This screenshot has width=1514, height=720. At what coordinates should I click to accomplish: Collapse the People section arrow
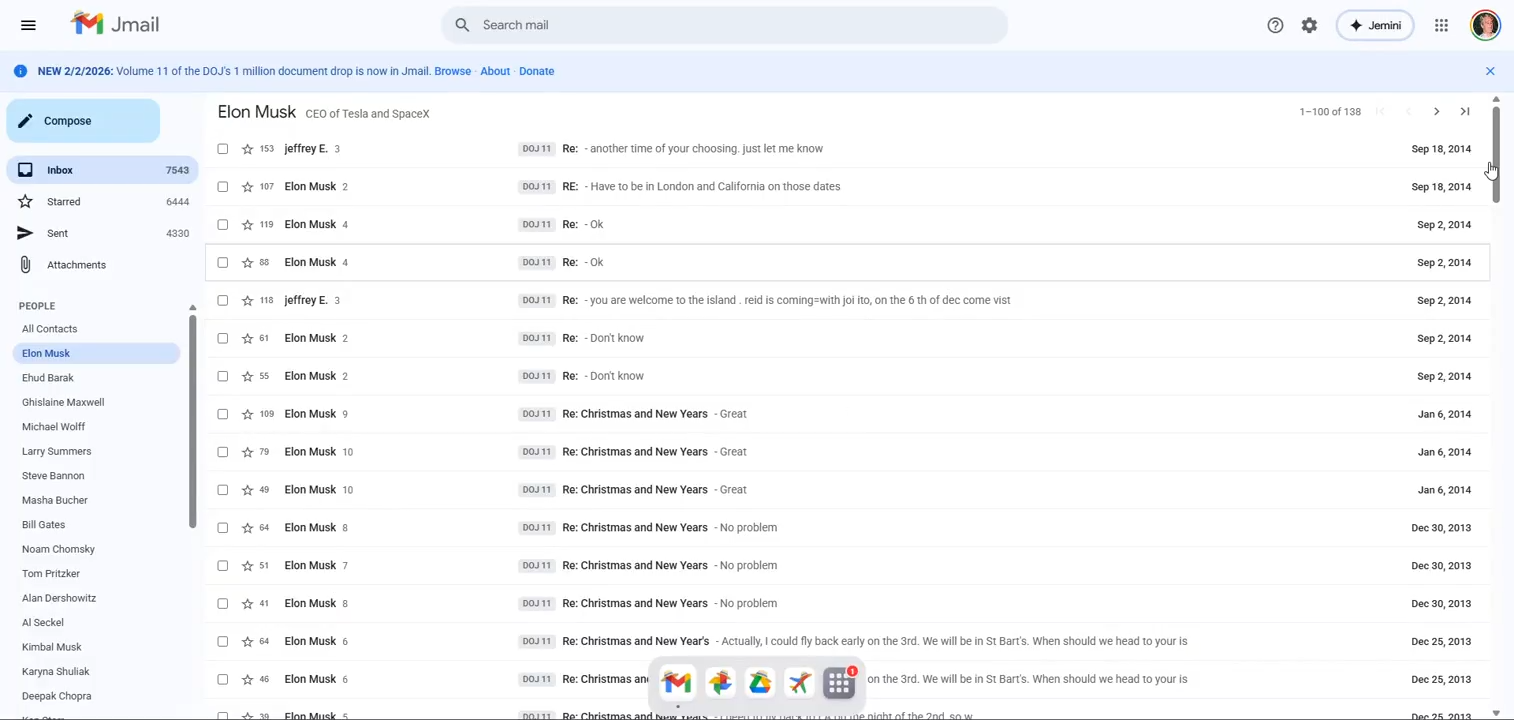coord(192,307)
